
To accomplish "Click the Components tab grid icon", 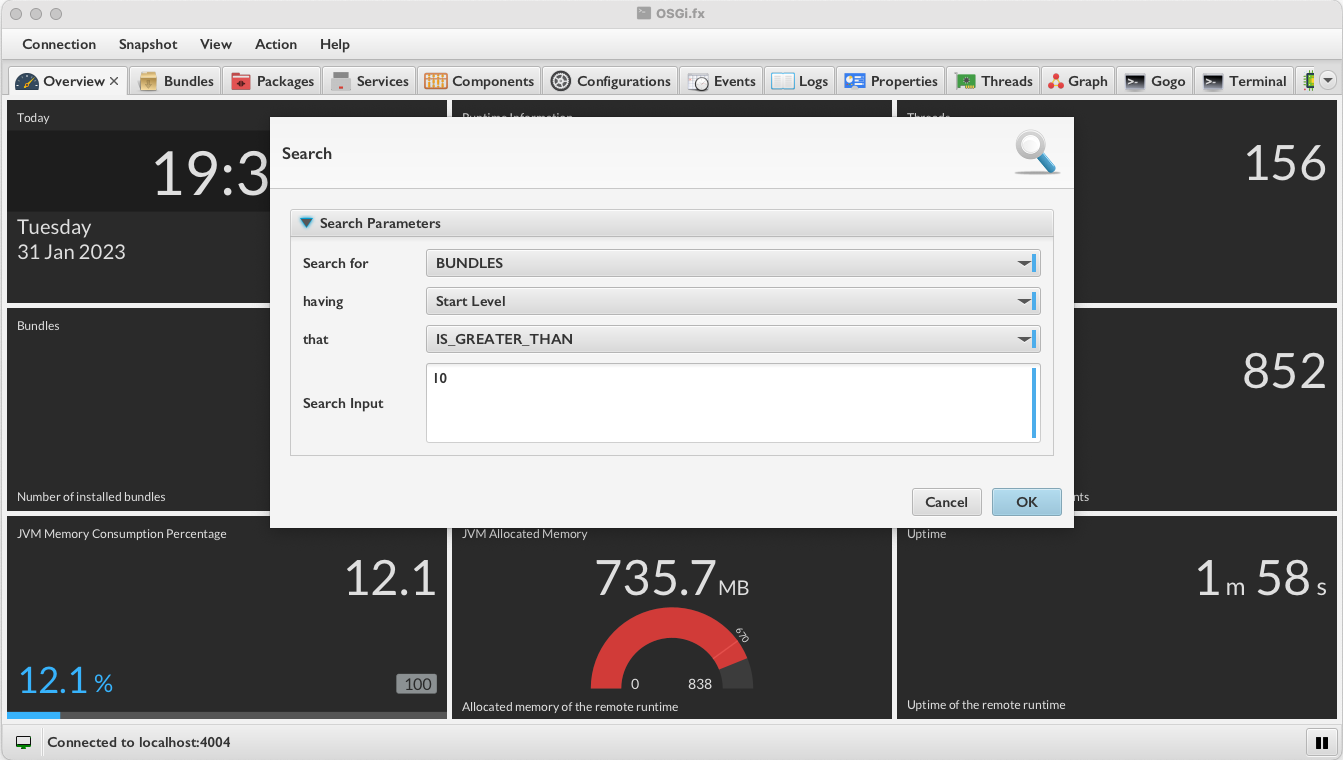I will [435, 81].
